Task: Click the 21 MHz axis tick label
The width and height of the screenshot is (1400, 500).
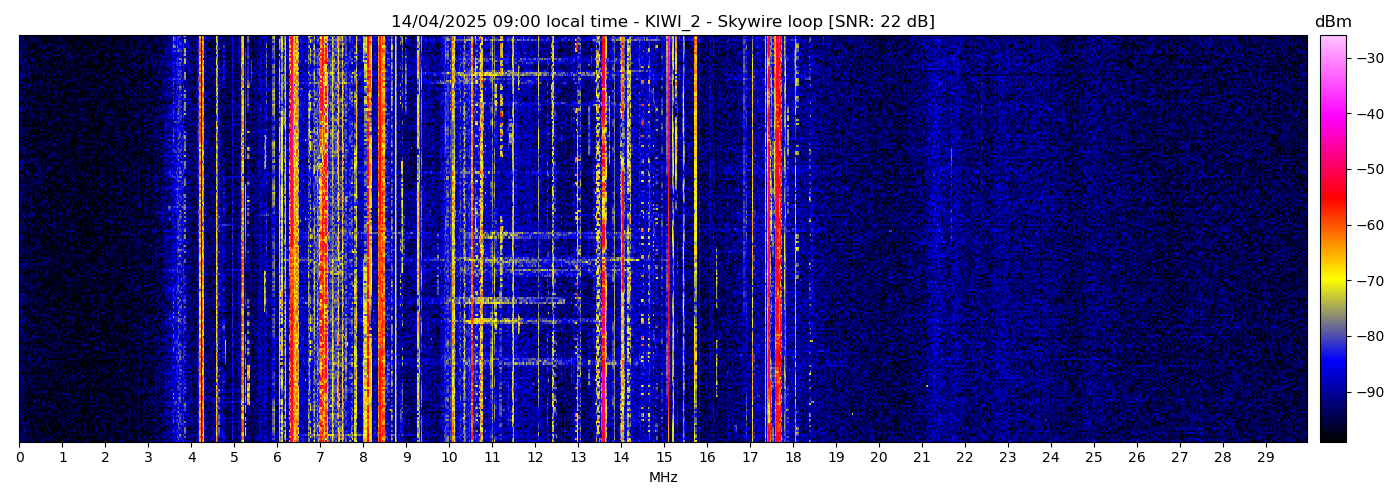Action: 921,458
